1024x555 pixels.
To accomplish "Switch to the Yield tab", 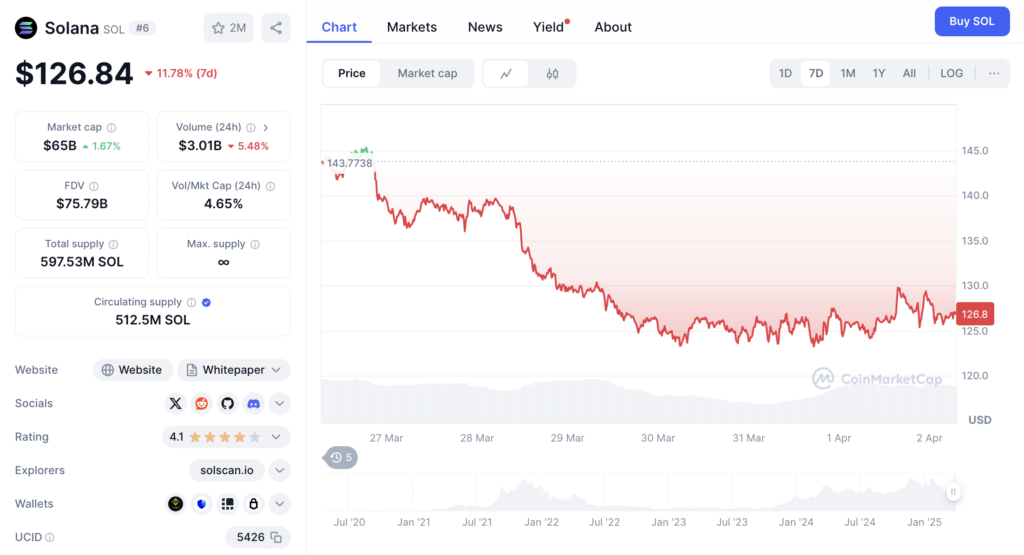I will [549, 27].
